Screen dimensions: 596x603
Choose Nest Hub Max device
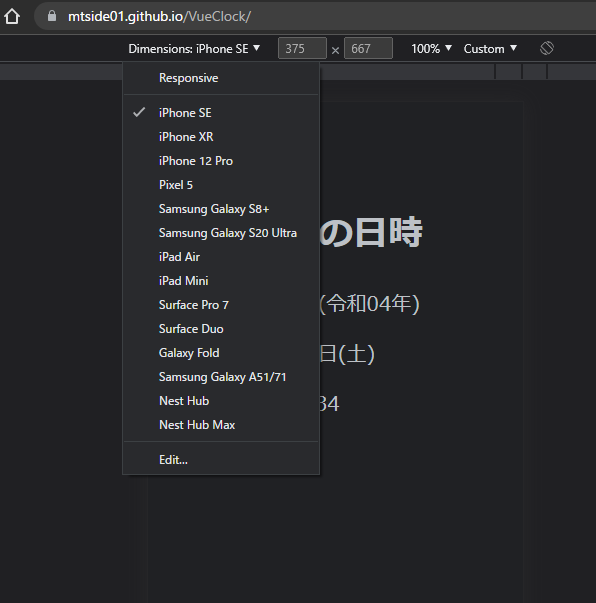click(221, 425)
